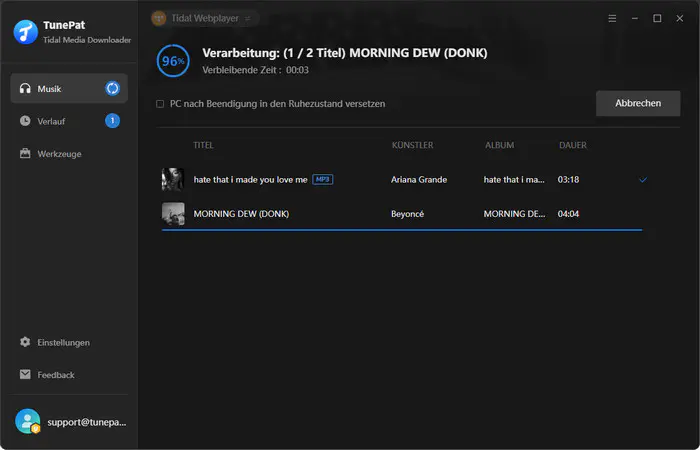Click the DAUER column header

point(573,145)
